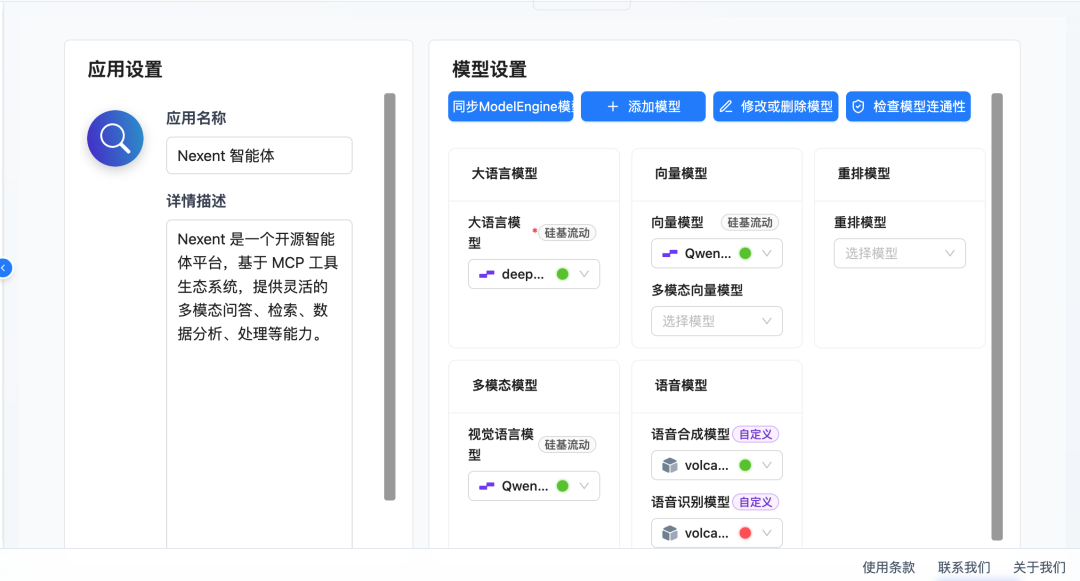Open the 语音识别模型 volca dropdown
The height and width of the screenshot is (581, 1080).
point(716,533)
